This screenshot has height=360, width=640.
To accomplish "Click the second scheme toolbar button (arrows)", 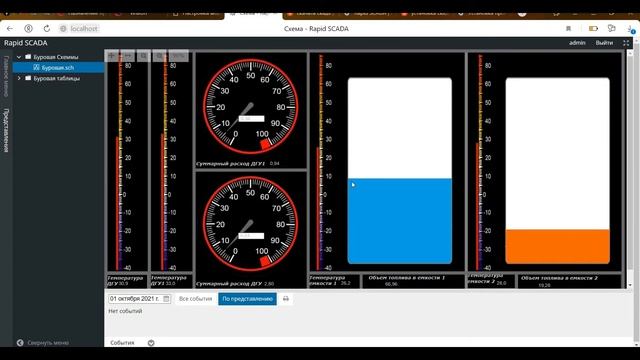I will pyautogui.click(x=128, y=56).
